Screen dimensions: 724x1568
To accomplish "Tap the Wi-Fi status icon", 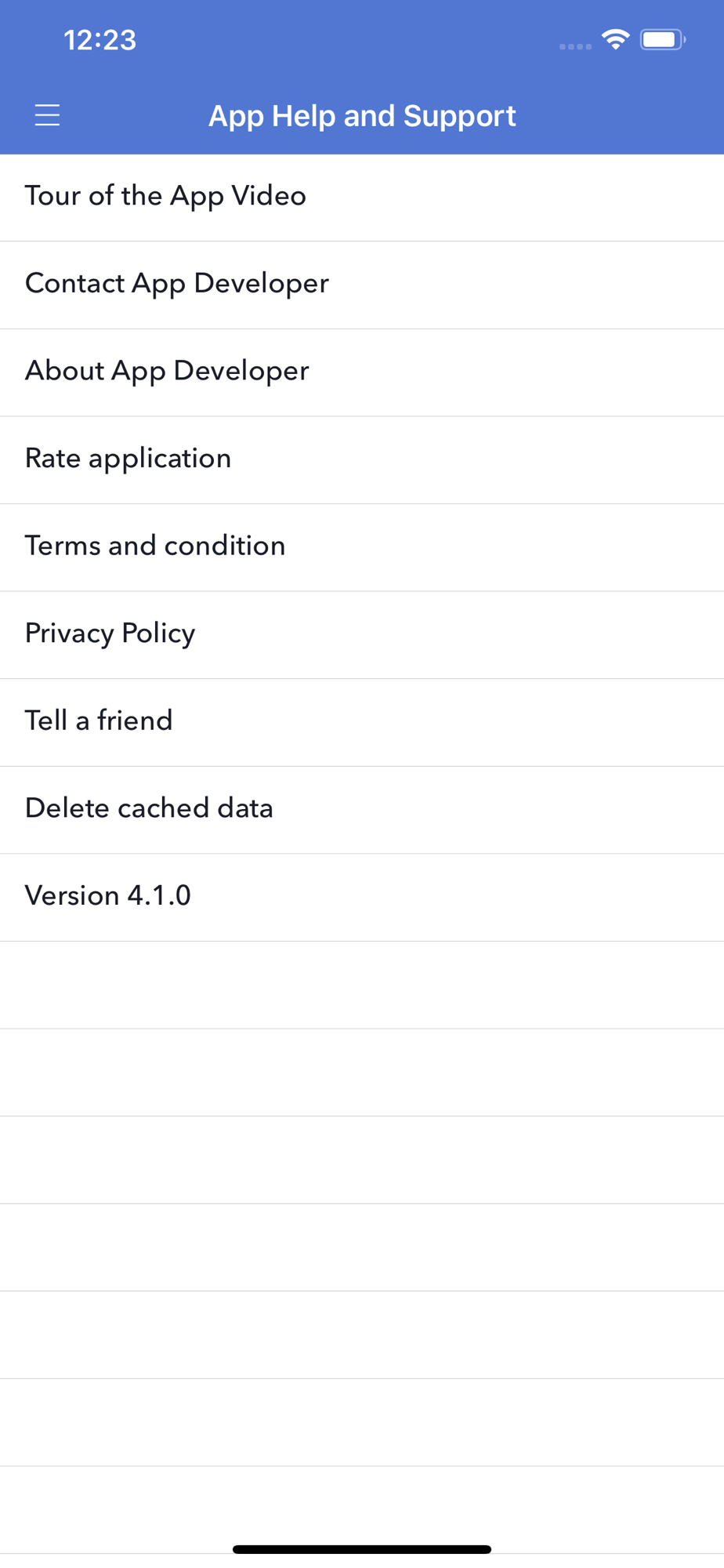I will point(616,39).
